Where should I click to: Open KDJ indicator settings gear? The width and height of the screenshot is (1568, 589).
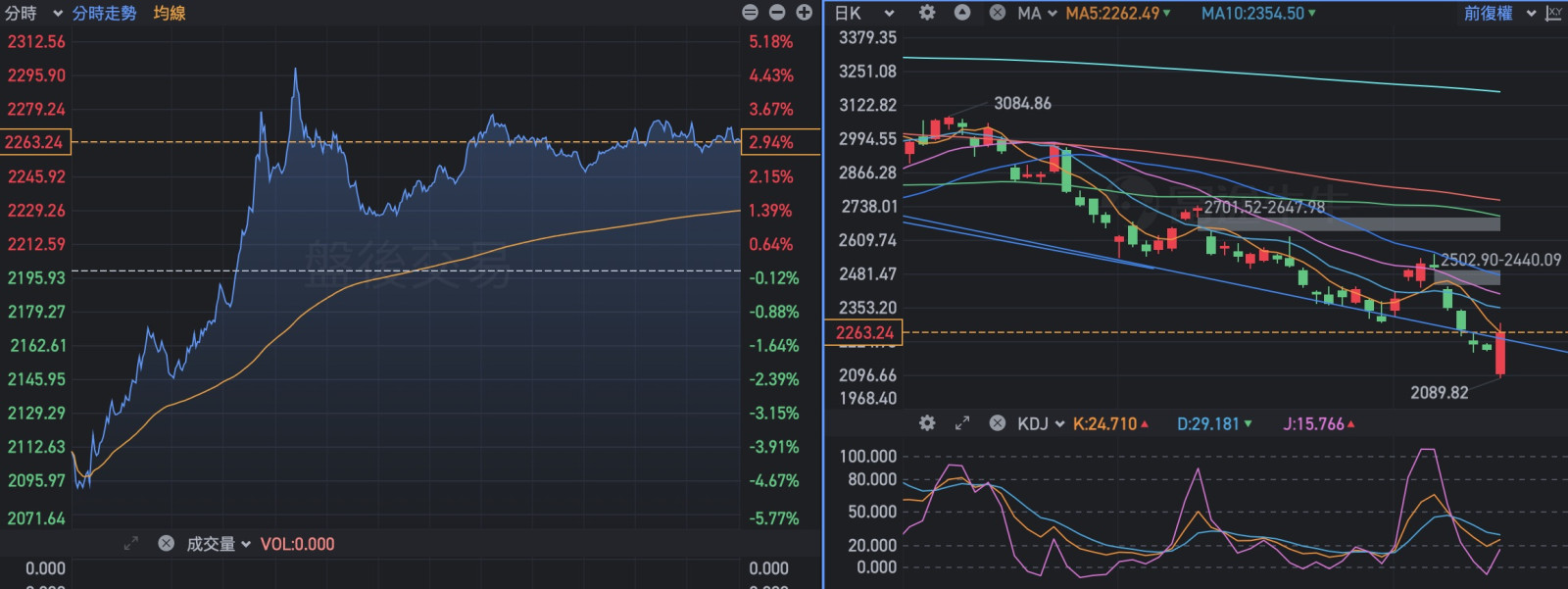pyautogui.click(x=927, y=423)
